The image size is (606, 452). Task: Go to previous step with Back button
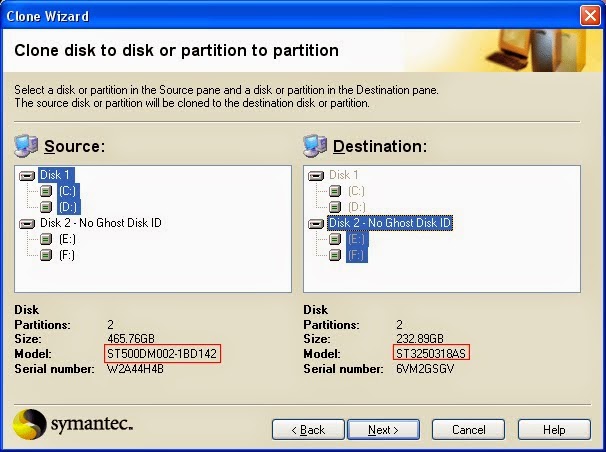pos(308,430)
